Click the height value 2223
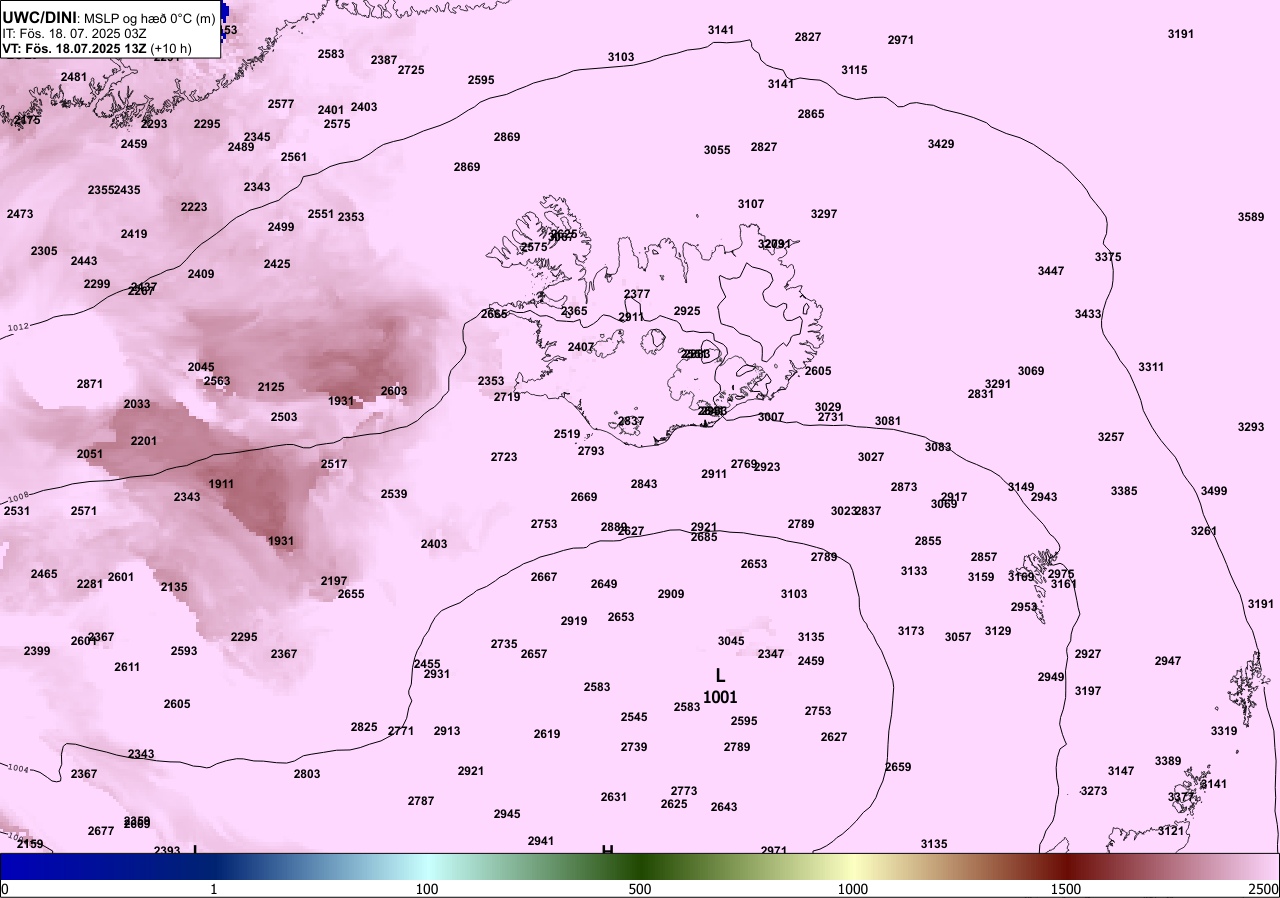Image resolution: width=1280 pixels, height=898 pixels. pos(194,207)
